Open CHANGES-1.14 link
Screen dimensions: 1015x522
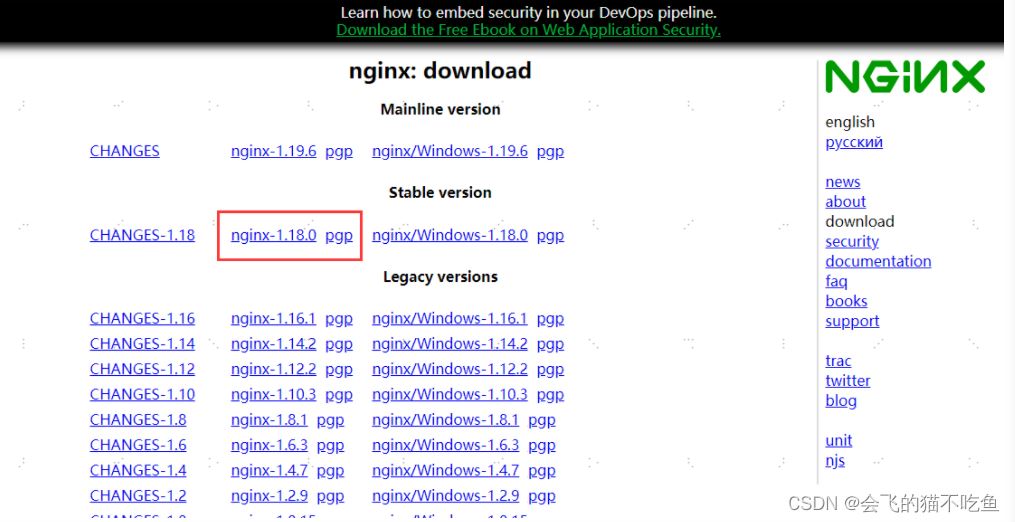pos(142,344)
